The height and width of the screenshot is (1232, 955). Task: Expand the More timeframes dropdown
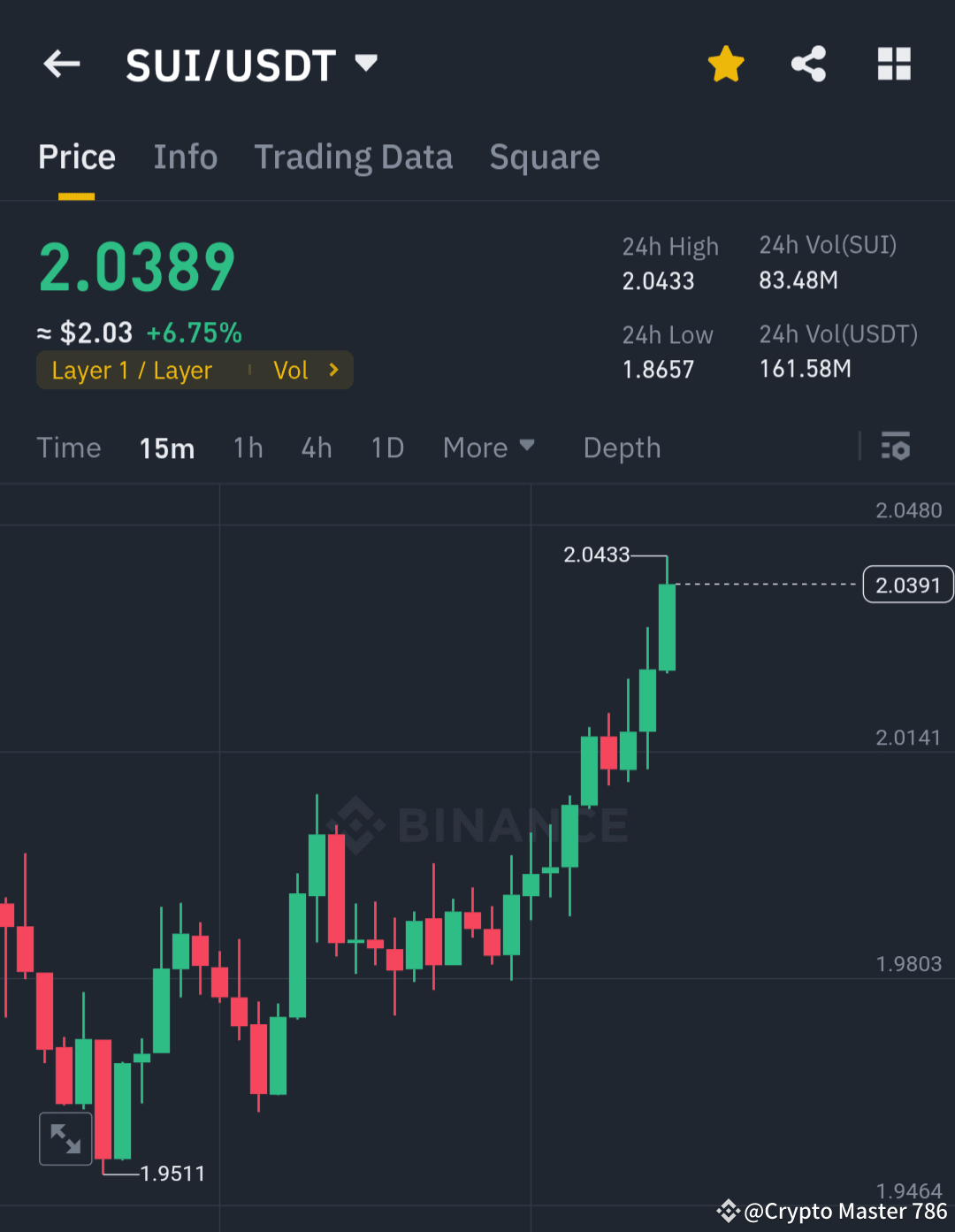pyautogui.click(x=489, y=448)
